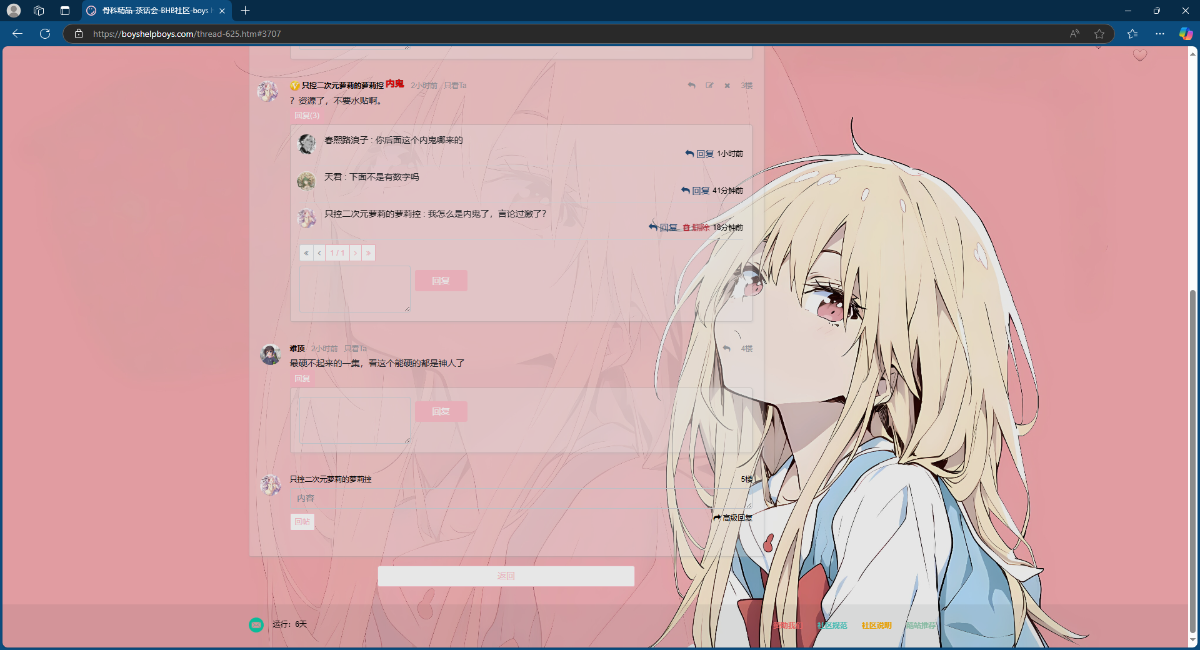View site information lock icon

click(79, 33)
